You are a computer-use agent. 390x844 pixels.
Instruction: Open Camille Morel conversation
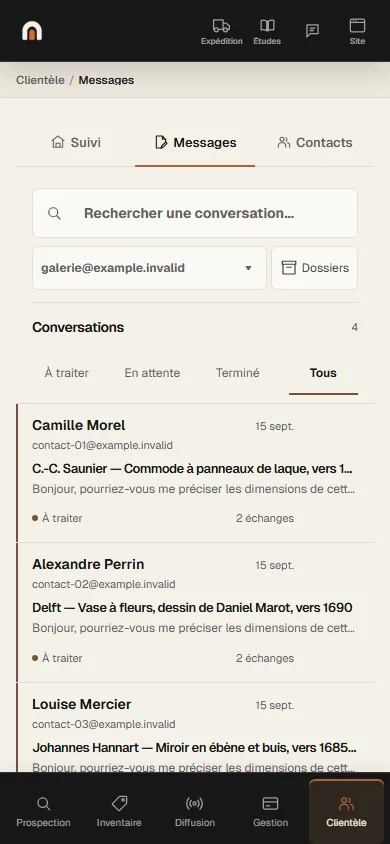(195, 473)
